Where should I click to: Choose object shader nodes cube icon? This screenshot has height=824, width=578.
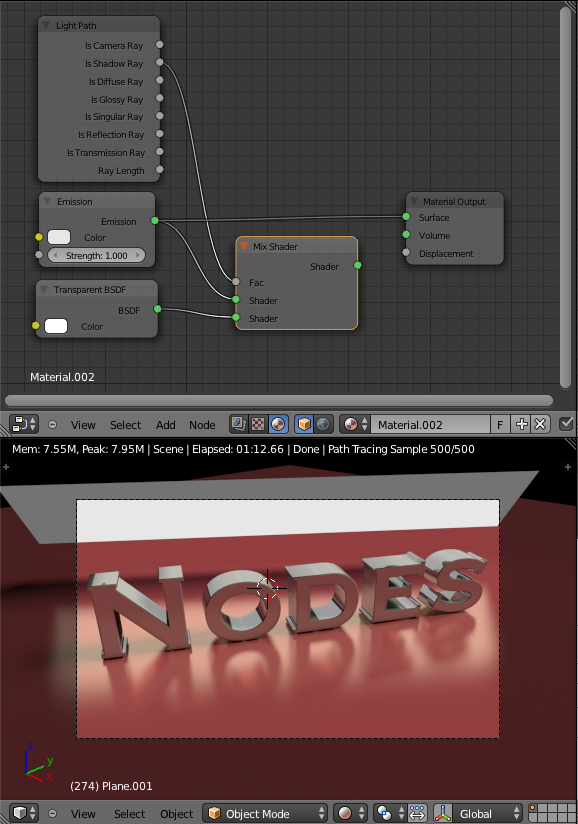(x=304, y=424)
